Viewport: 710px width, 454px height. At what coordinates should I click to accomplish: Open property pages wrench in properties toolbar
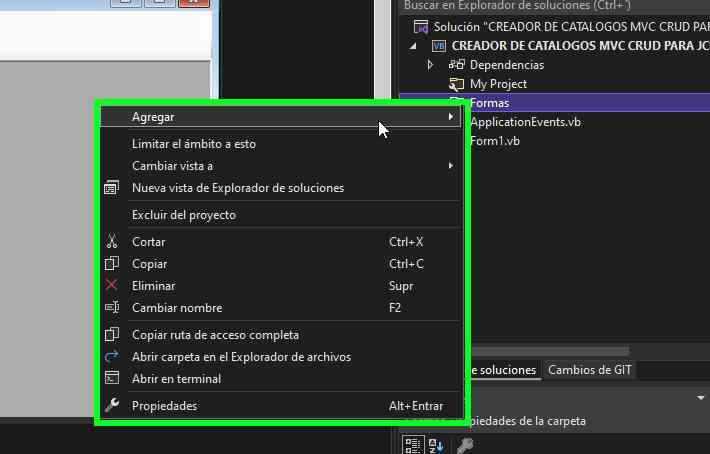click(465, 445)
